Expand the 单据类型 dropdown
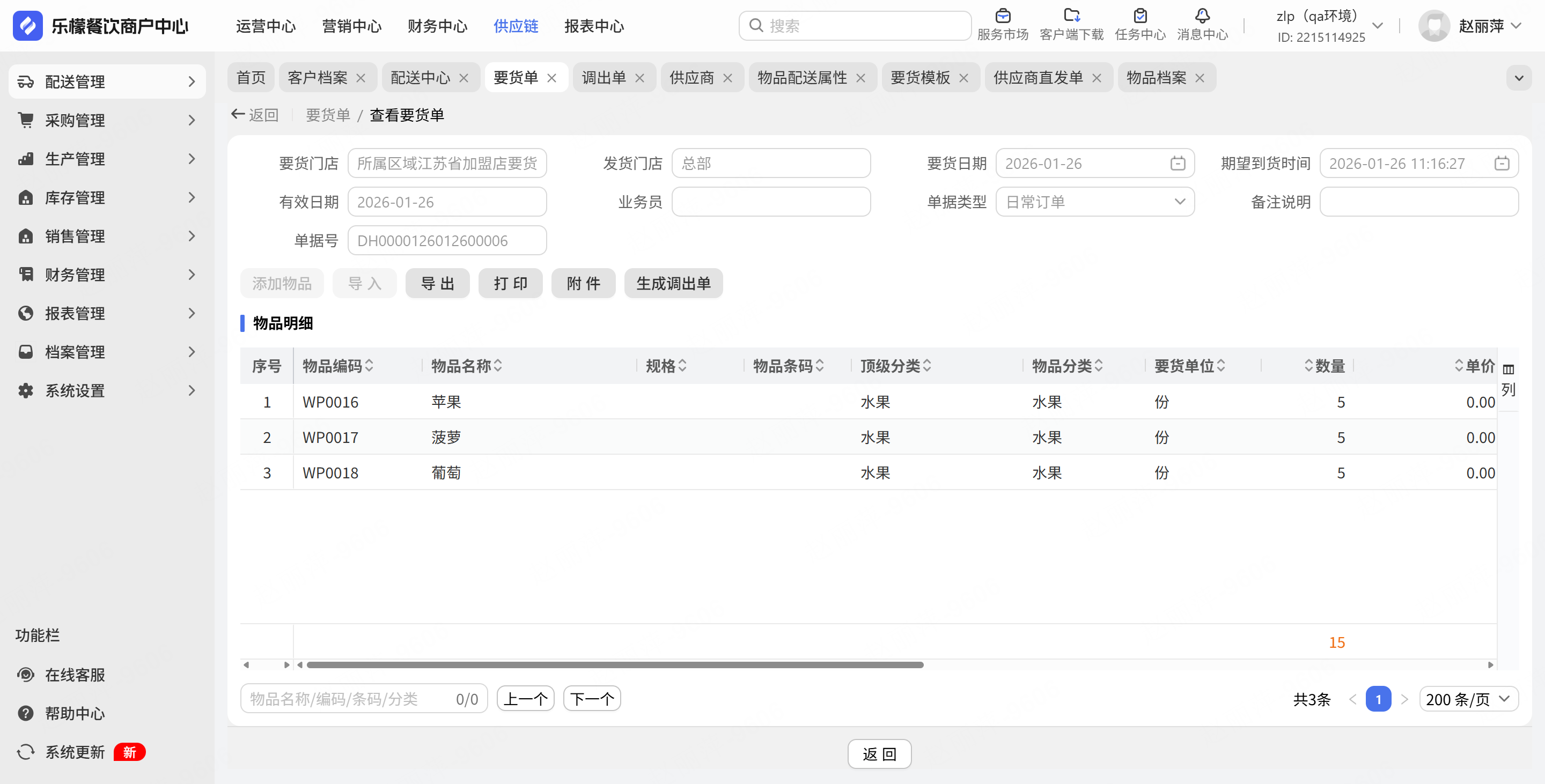Image resolution: width=1545 pixels, height=784 pixels. tap(1179, 202)
